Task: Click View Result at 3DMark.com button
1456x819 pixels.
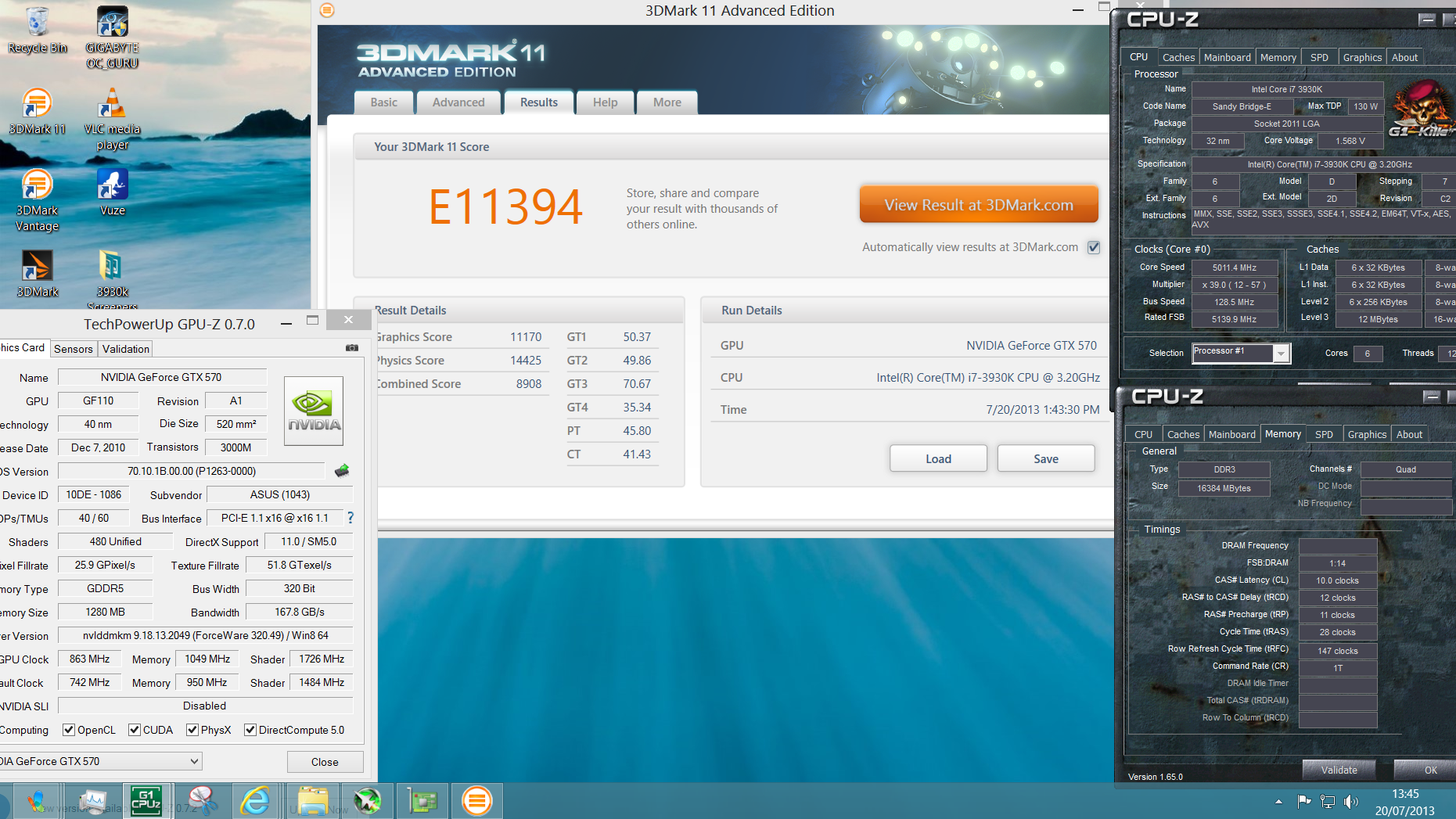Action: click(979, 205)
